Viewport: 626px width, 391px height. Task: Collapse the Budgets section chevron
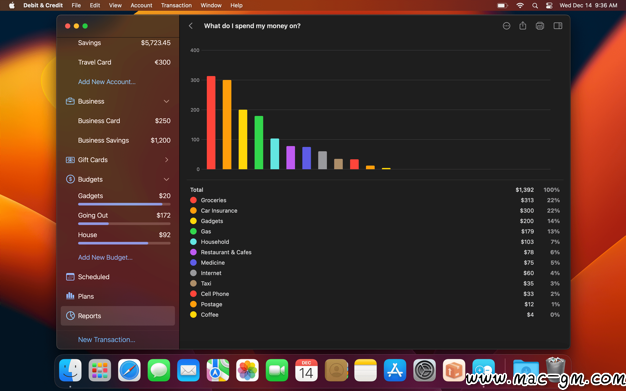tap(166, 179)
